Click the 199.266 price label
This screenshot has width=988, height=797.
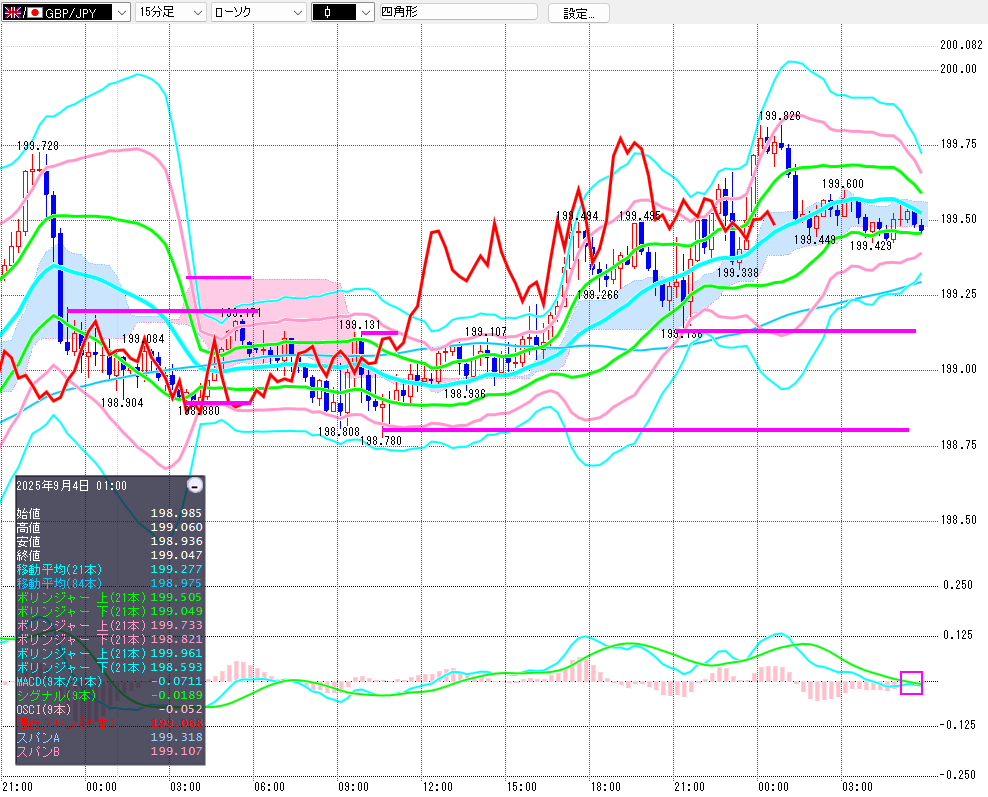[x=598, y=295]
